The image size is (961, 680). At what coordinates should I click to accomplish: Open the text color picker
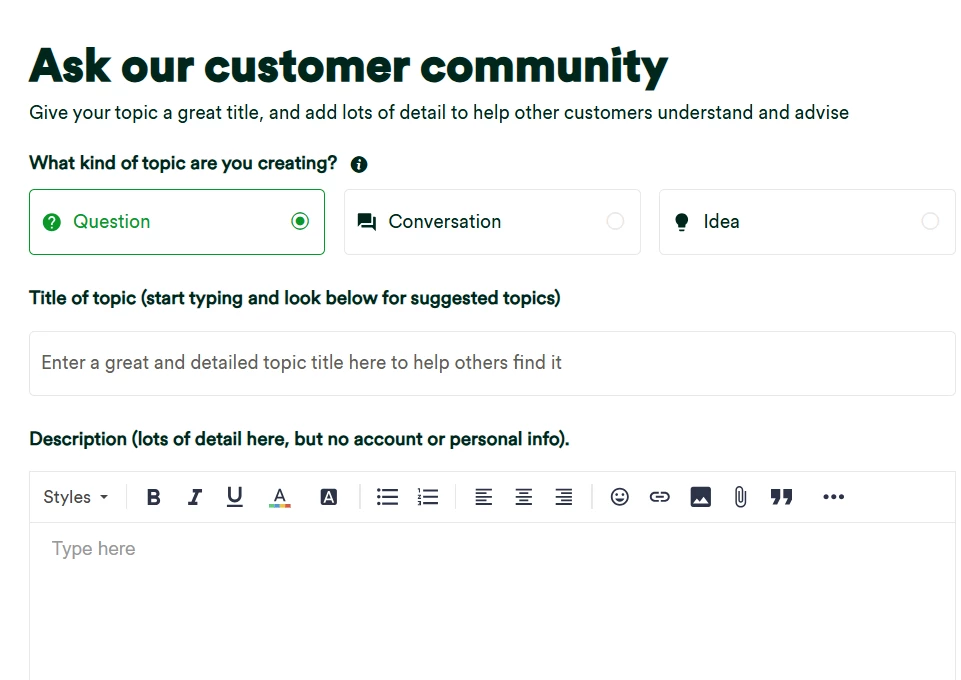point(280,497)
